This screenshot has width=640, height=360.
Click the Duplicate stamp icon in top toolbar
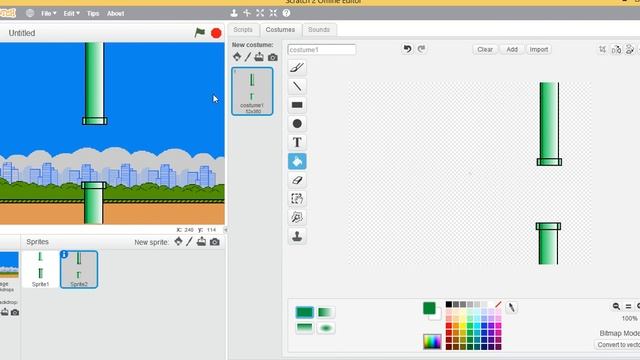click(x=234, y=13)
